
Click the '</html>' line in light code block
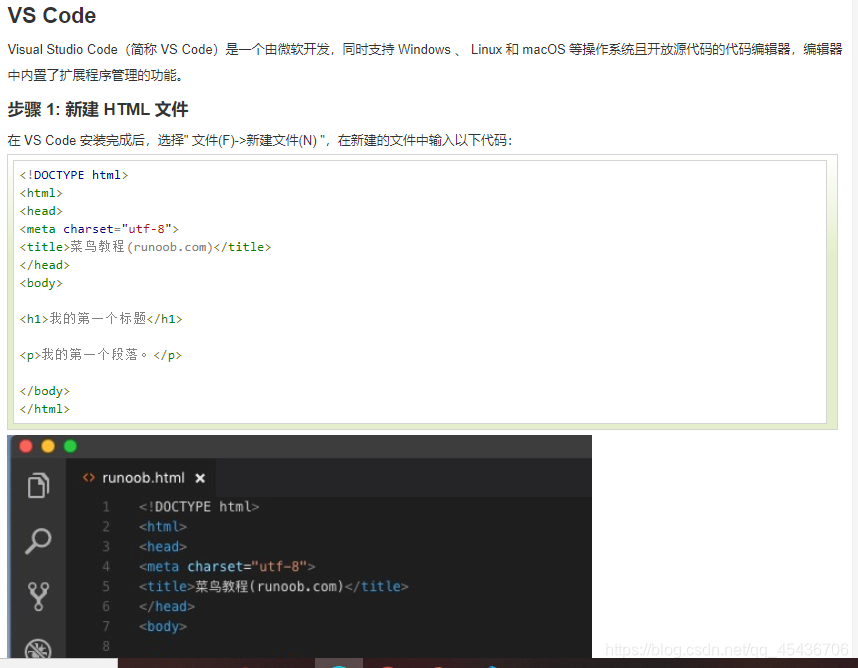pyautogui.click(x=45, y=409)
